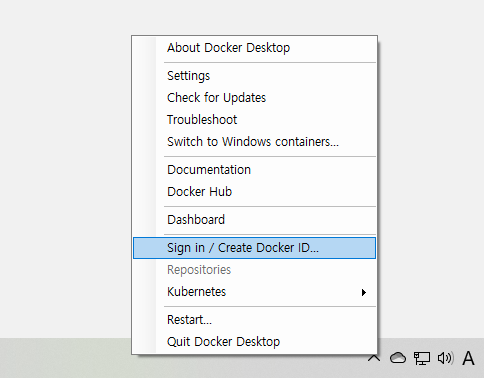Open Documentation from the menu
This screenshot has width=484, height=379.
click(x=254, y=170)
